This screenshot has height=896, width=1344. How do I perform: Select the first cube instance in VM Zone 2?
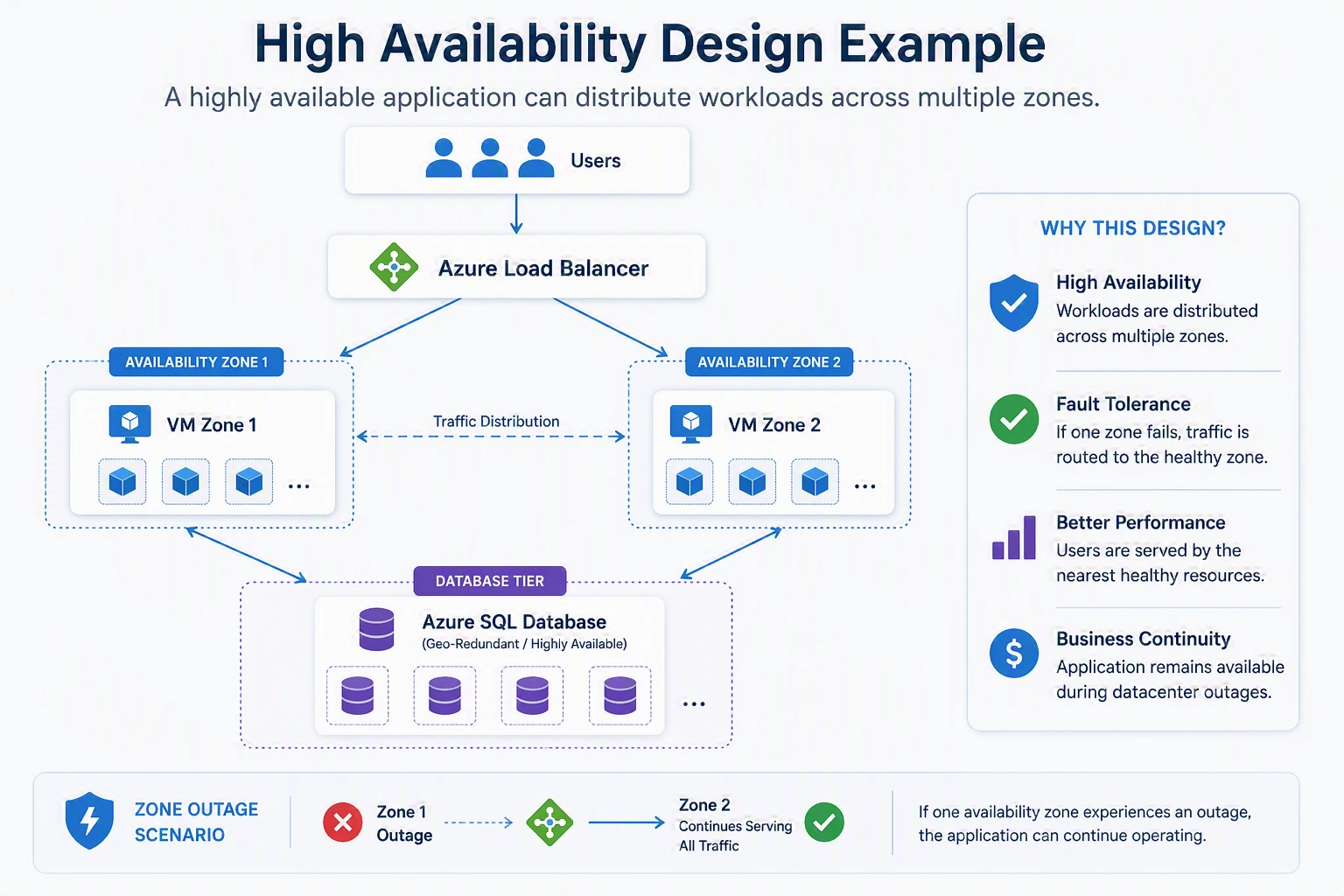(689, 481)
